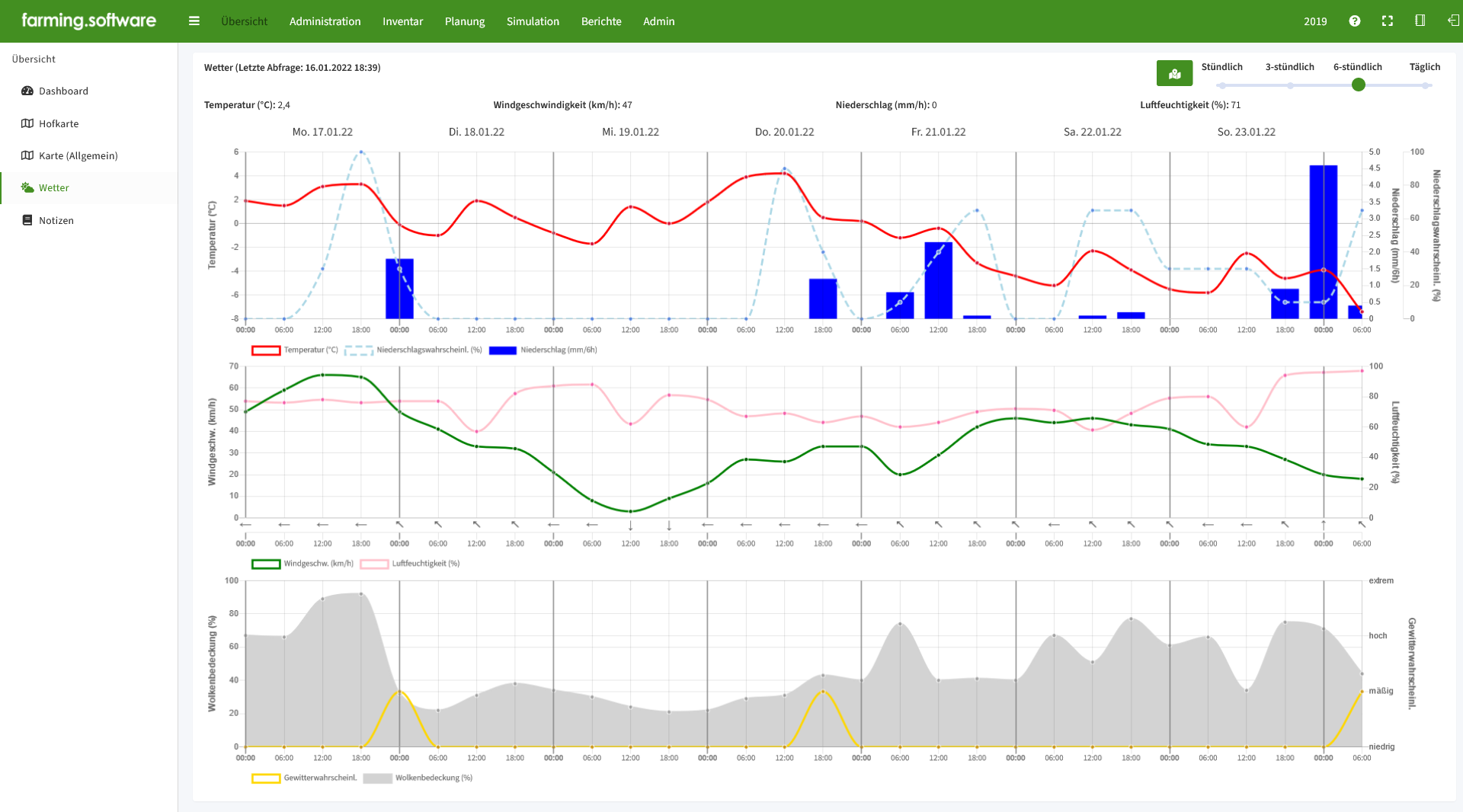Click the Do. 20.01.22 date label

pos(784,132)
